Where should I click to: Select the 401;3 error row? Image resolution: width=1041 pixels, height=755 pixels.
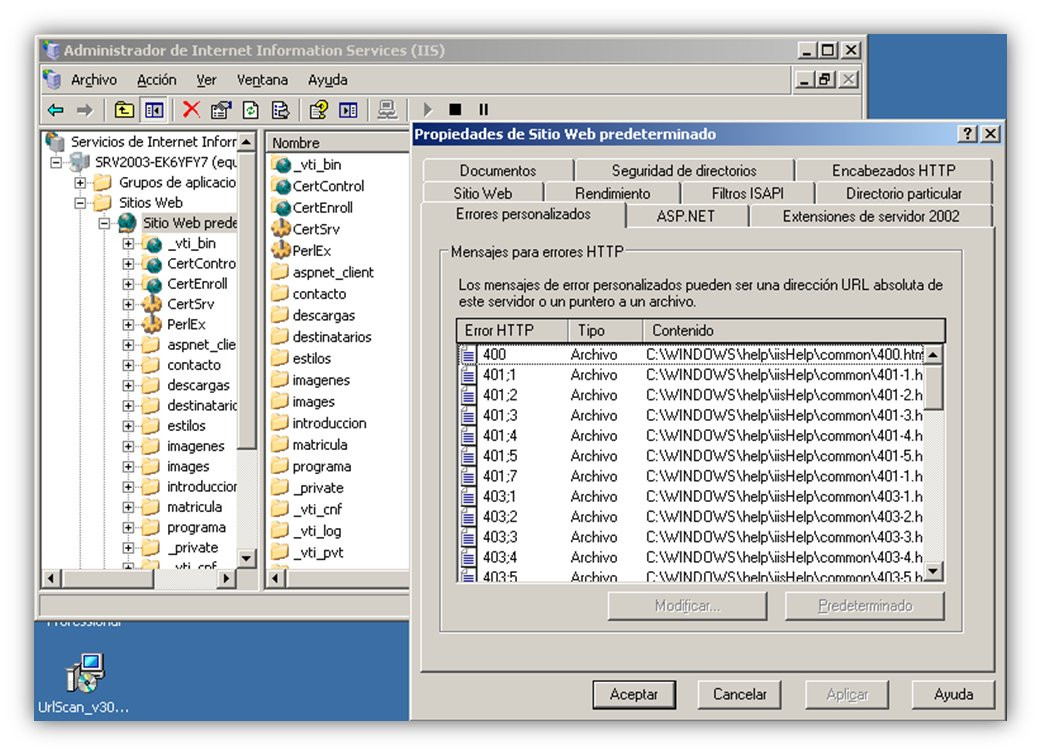691,416
